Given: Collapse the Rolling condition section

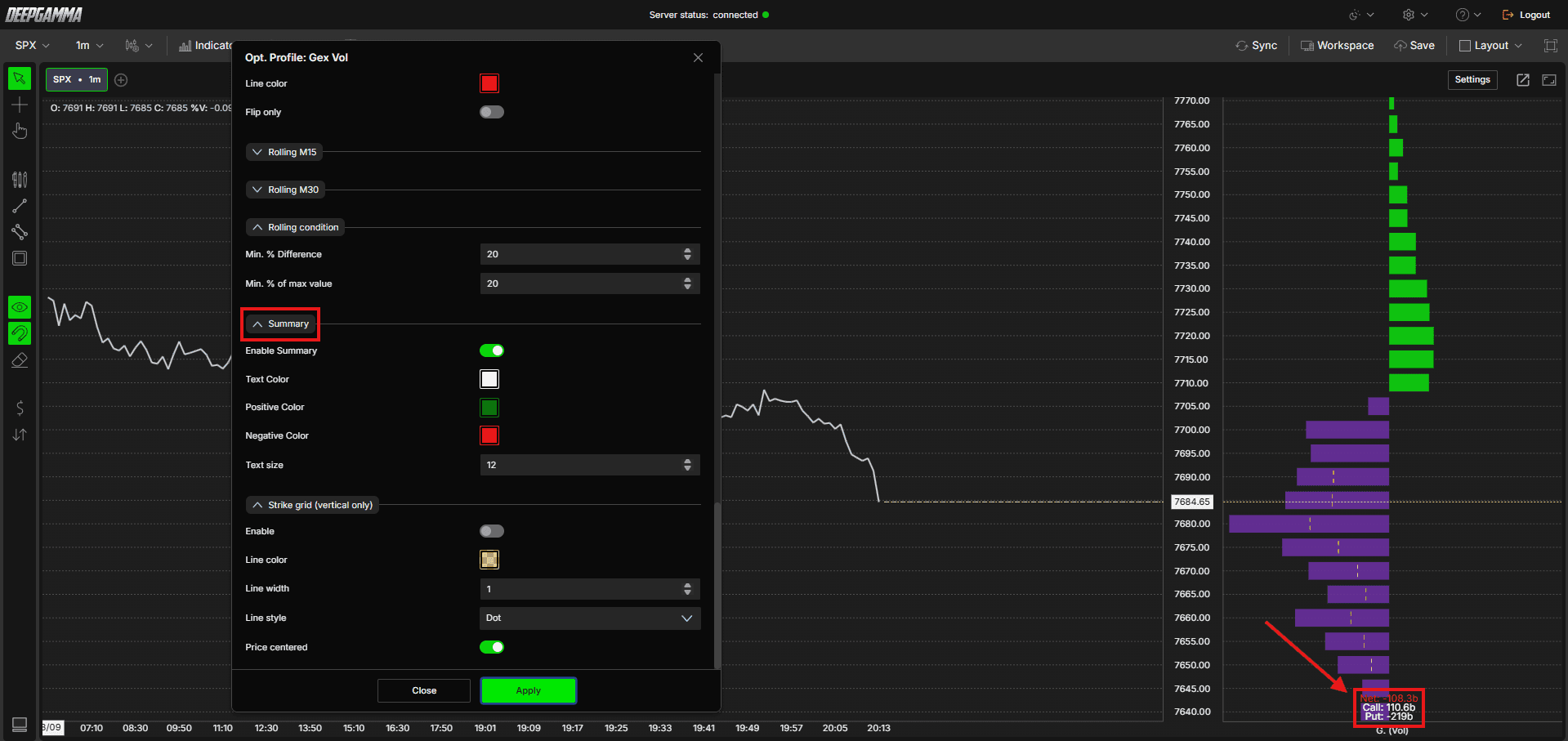Looking at the screenshot, I should pos(295,227).
